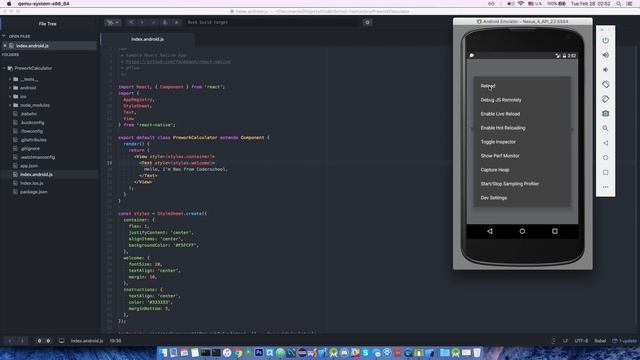Choose Enable Live Reload
640x360 pixels.
[522, 114]
